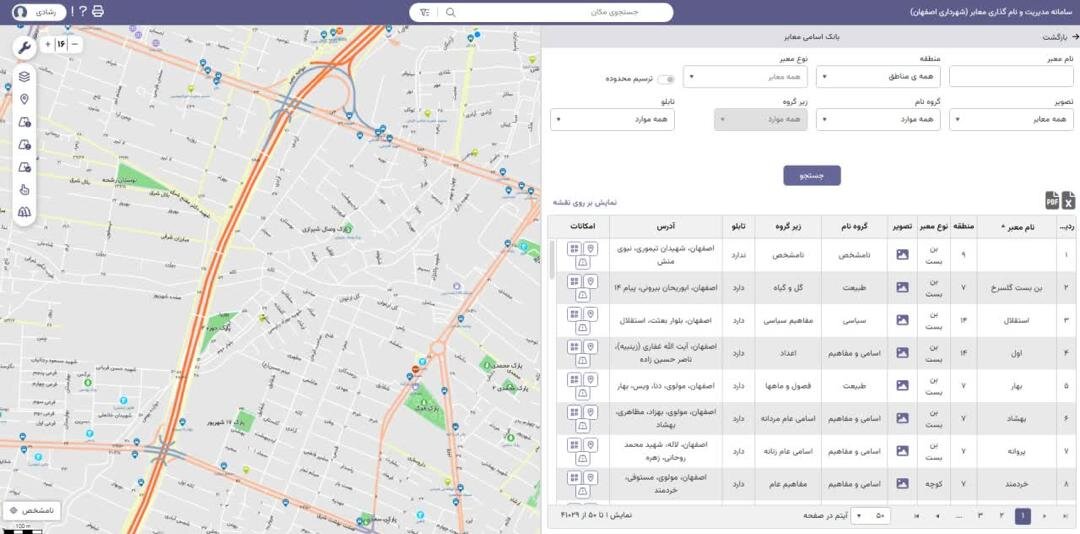Click the image icon in the استقلال row
This screenshot has height=534, width=1080.
[x=902, y=320]
